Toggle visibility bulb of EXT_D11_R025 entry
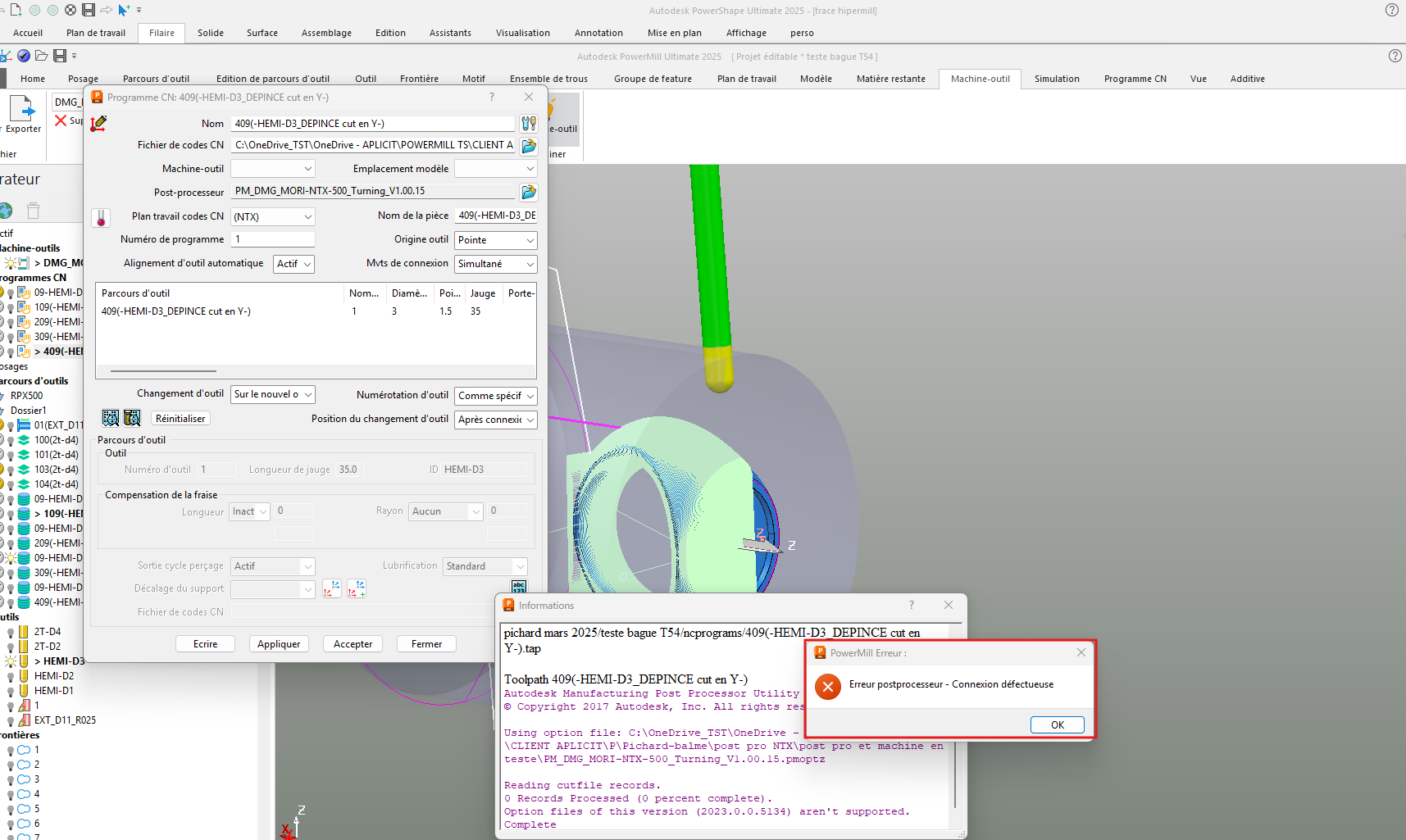 [11, 720]
